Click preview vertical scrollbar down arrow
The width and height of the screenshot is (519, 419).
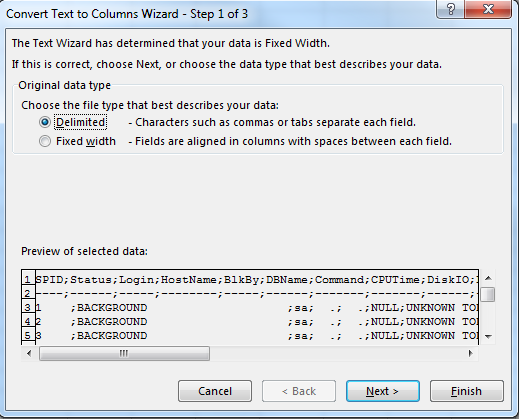click(488, 336)
